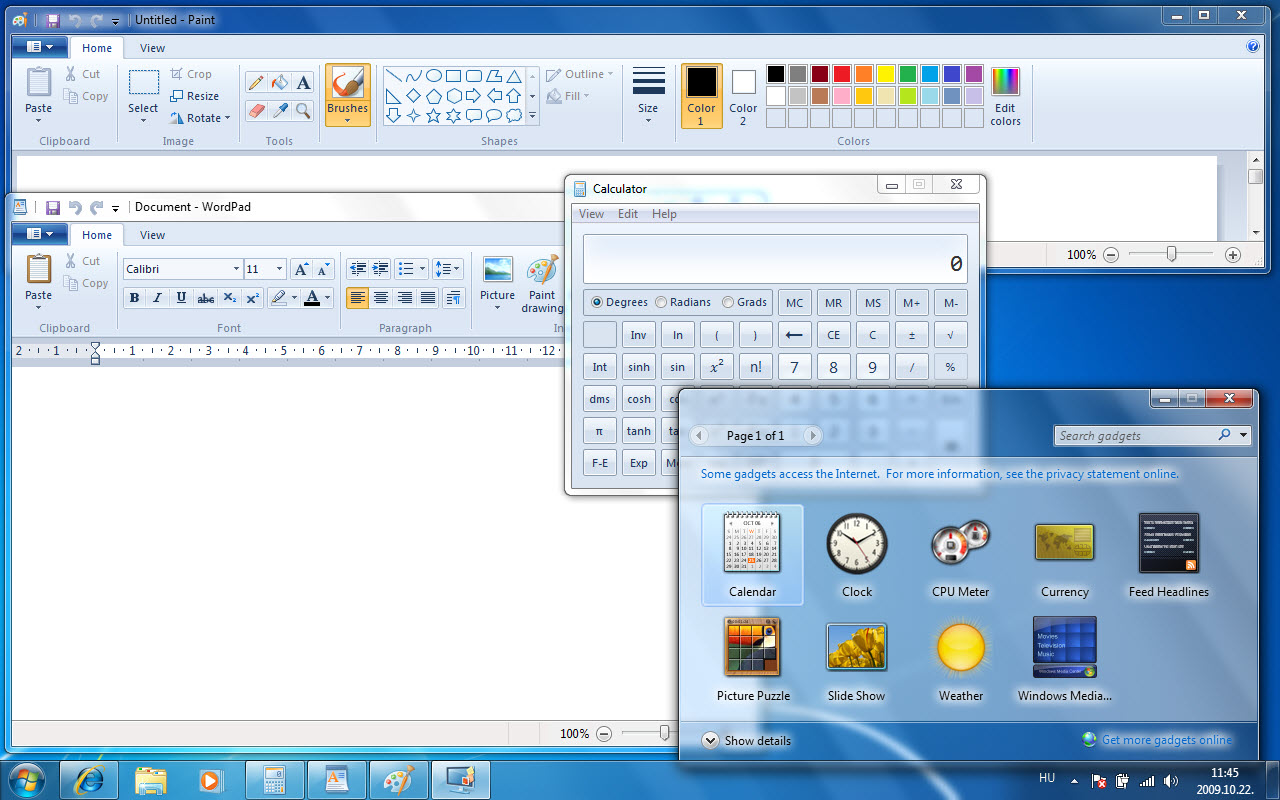Choose the Text tool in Paint
Screen dimensions: 1280x800
[x=303, y=83]
